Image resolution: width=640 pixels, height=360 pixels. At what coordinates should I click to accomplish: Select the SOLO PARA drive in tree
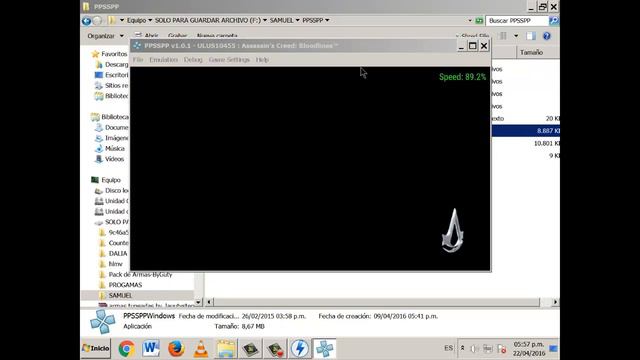point(111,222)
